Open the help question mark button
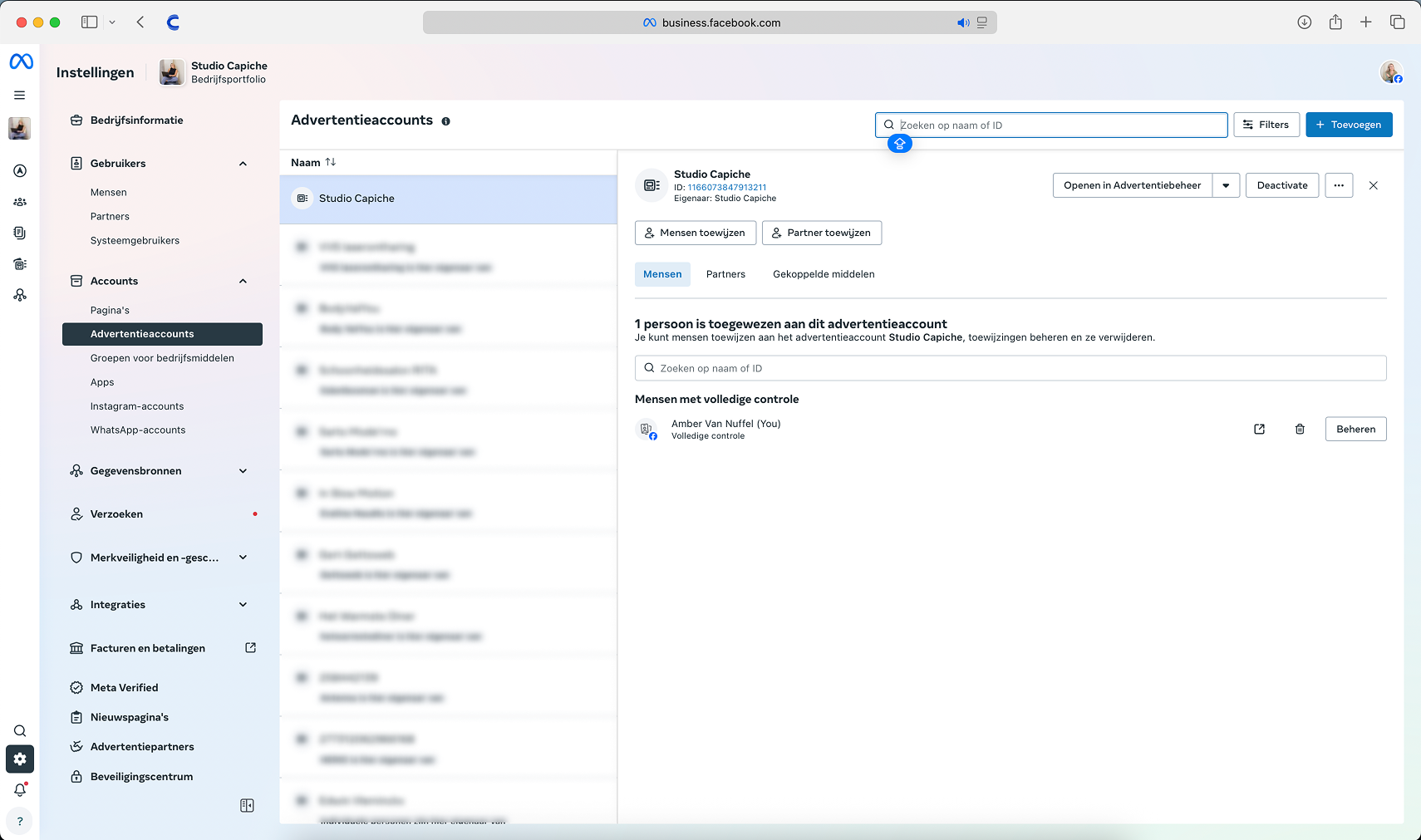 [20, 822]
